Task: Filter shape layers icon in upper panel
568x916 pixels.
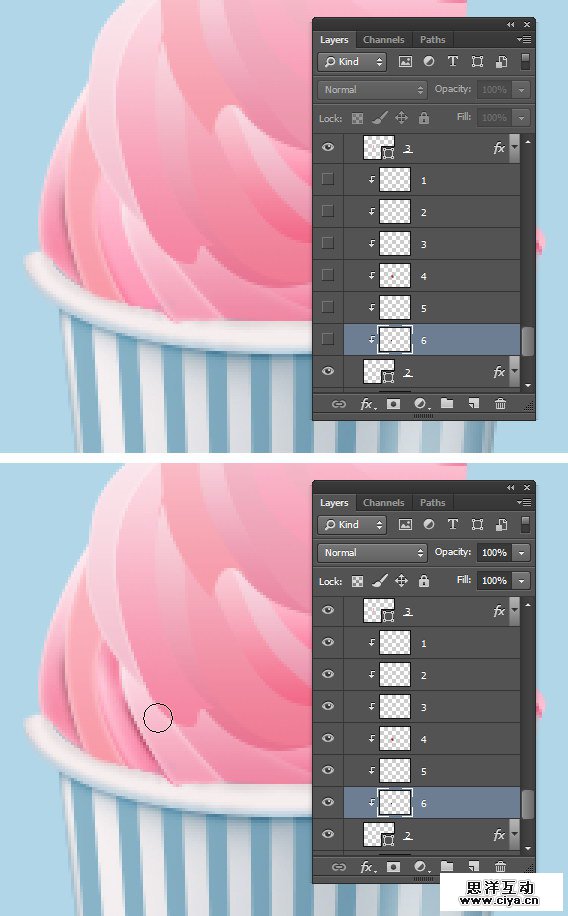Action: pyautogui.click(x=477, y=62)
